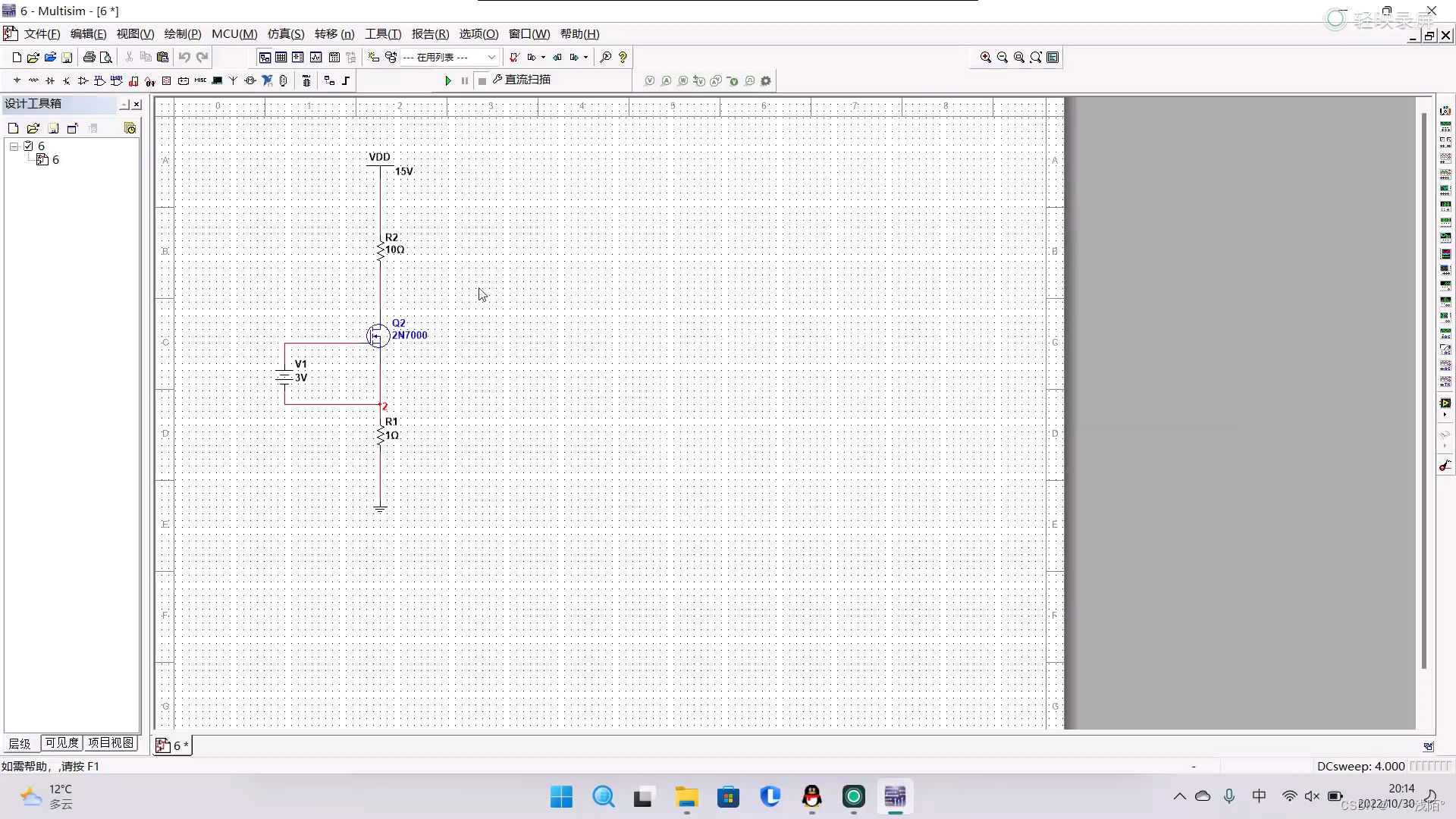The width and height of the screenshot is (1456, 819).
Task: Collapse the design 6 tree node
Action: coord(14,146)
